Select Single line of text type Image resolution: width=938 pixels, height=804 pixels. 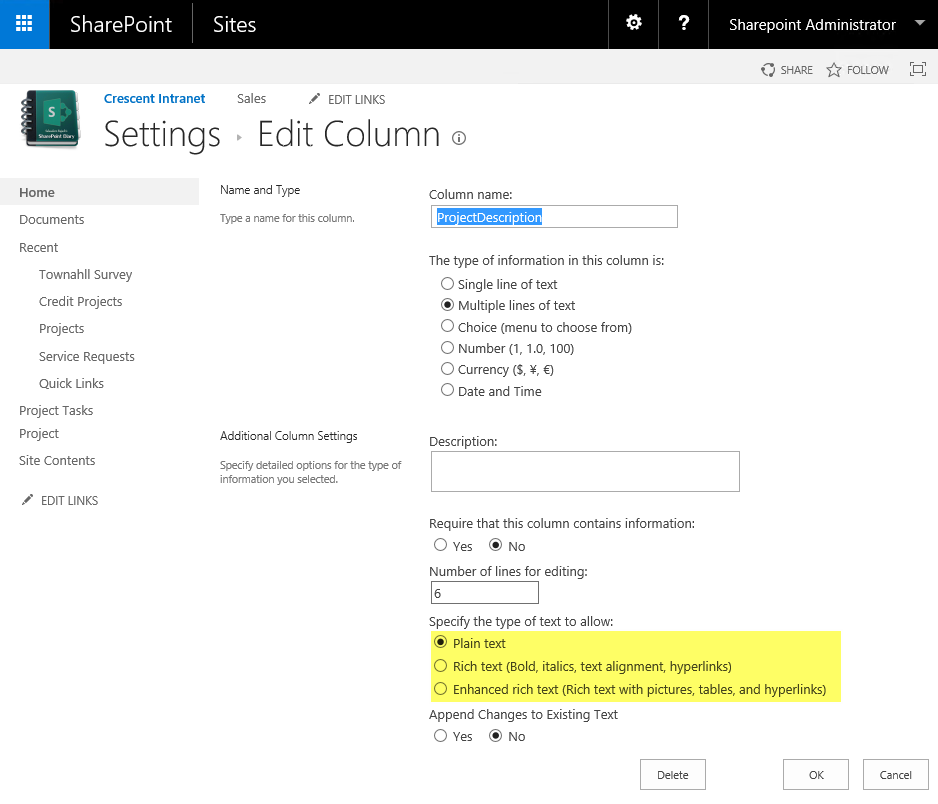(x=447, y=283)
